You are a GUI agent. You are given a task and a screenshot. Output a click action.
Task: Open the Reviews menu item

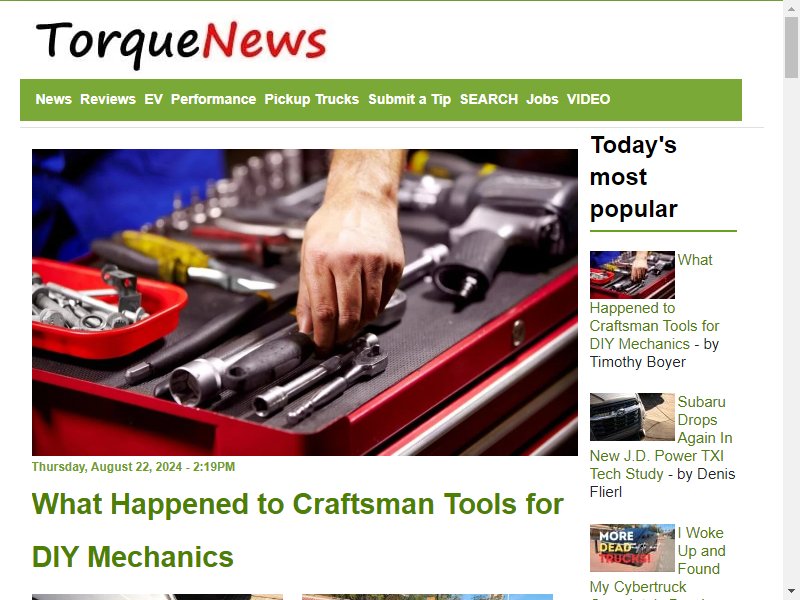(x=108, y=99)
